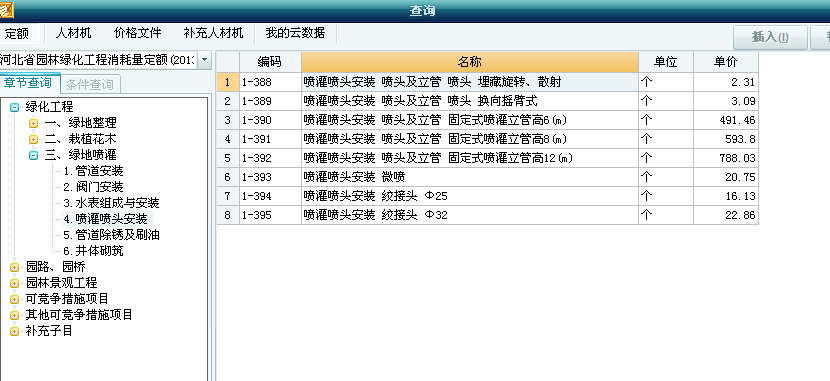830x381 pixels.
Task: Select name cell 固定式喷灌立管高6(m)
Action: click(x=470, y=120)
